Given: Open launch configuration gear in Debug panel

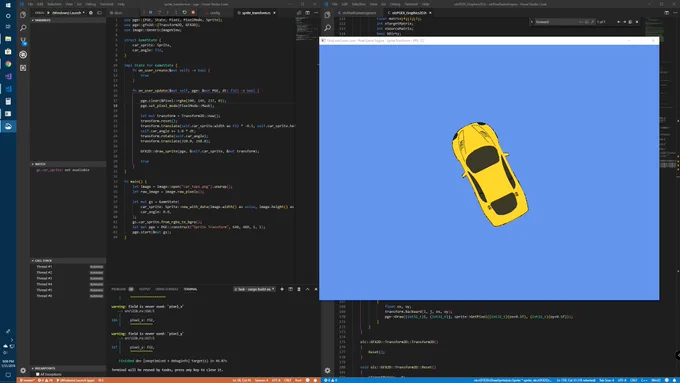Looking at the screenshot, I should (x=91, y=13).
